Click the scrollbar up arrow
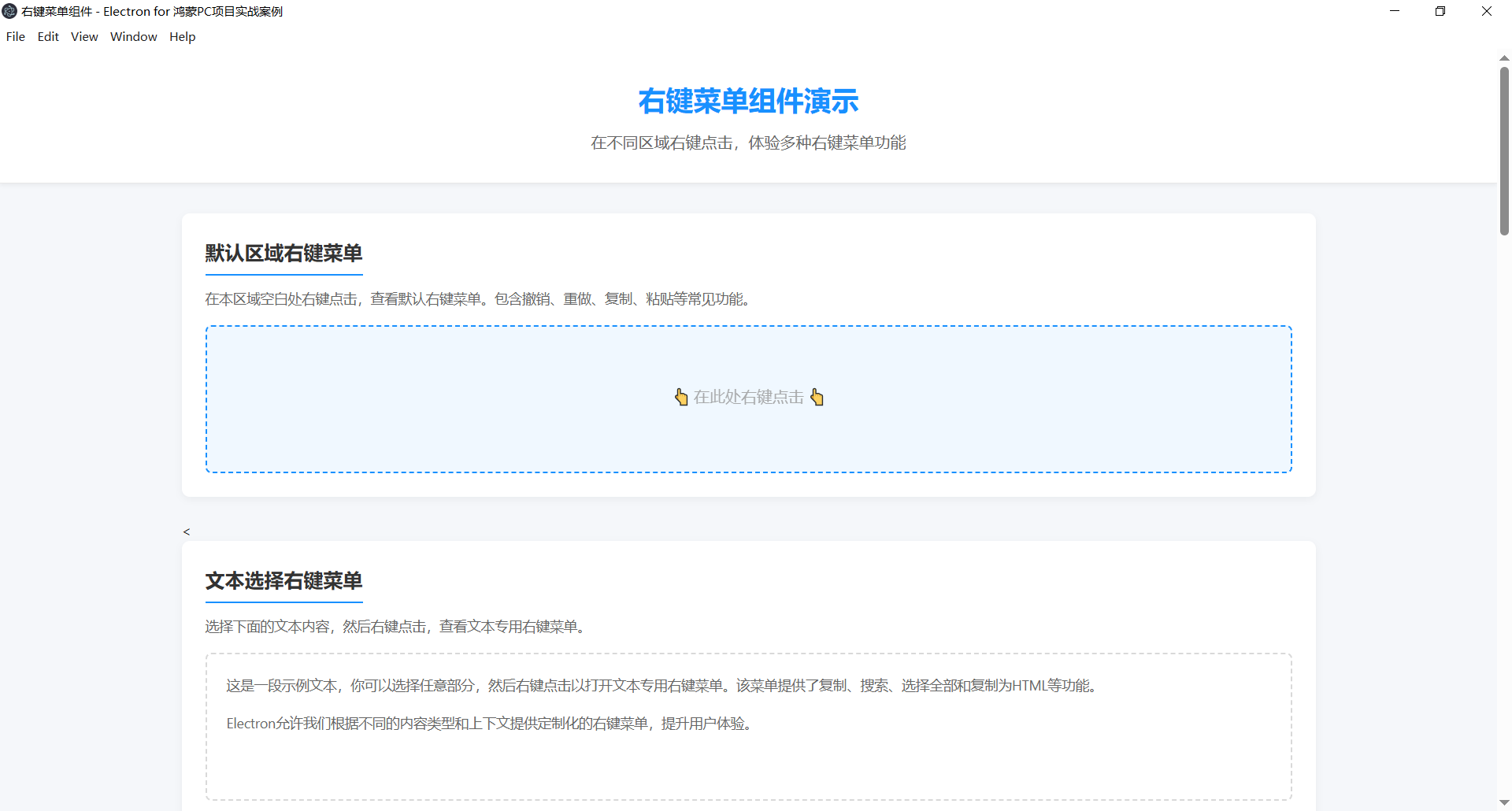 (1504, 58)
